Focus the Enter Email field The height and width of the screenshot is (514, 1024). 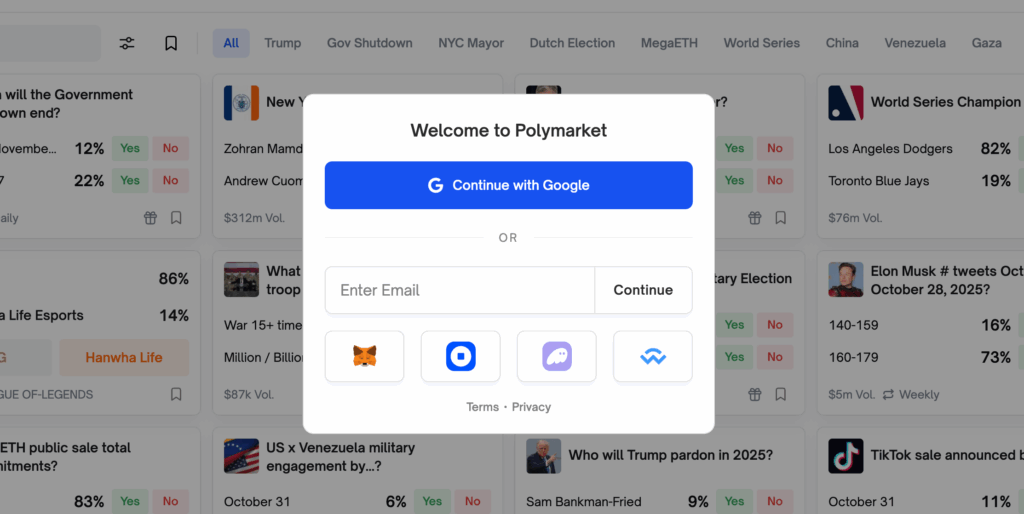click(x=460, y=290)
